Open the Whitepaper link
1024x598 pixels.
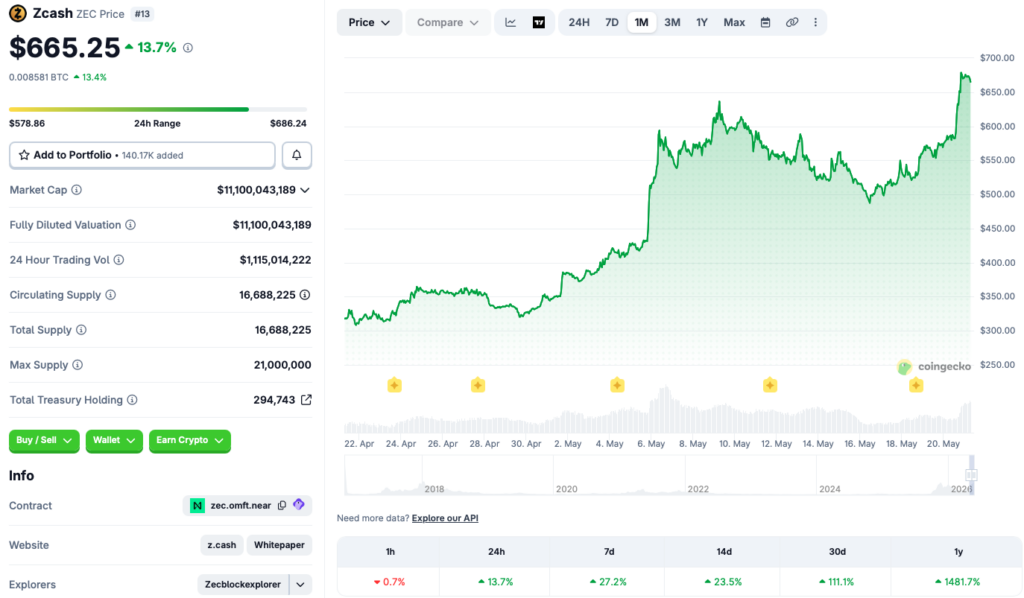point(279,544)
